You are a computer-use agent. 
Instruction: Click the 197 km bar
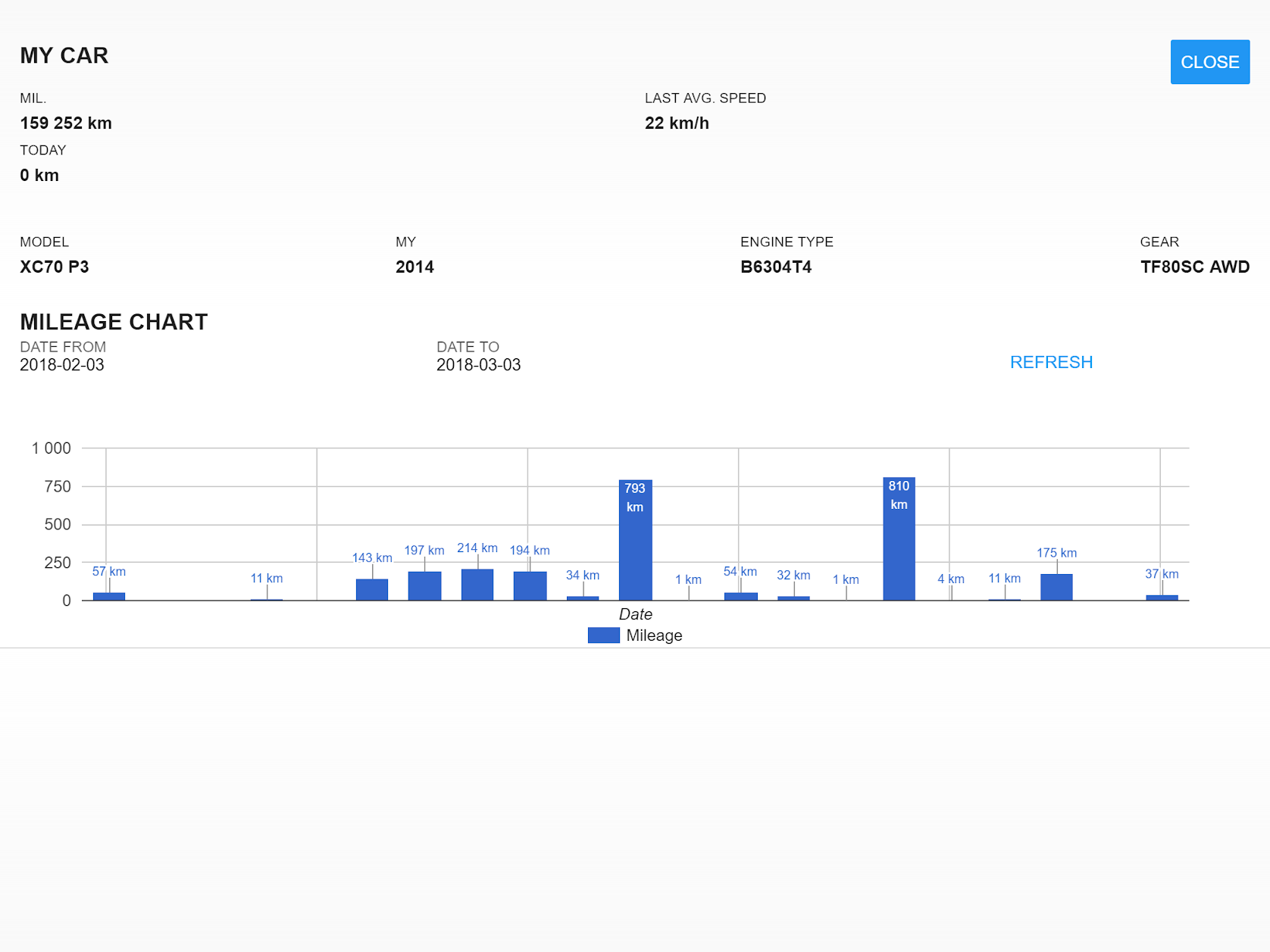tap(424, 586)
